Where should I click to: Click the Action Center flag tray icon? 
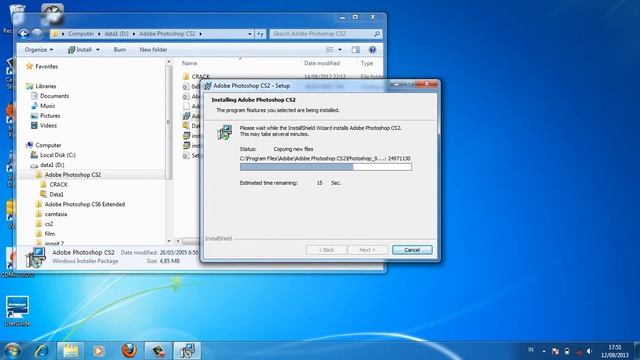coord(555,351)
